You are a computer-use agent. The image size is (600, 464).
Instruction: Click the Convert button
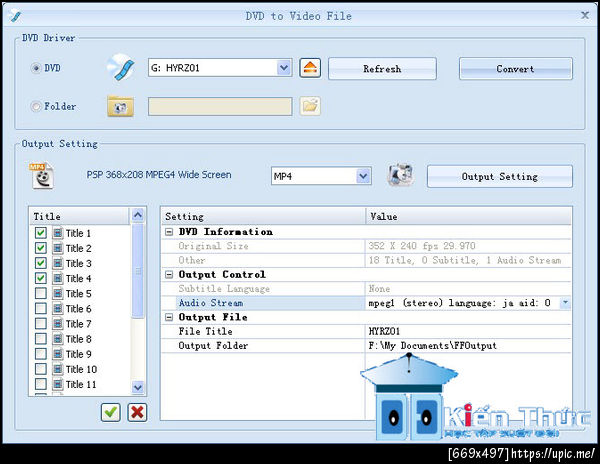516,69
